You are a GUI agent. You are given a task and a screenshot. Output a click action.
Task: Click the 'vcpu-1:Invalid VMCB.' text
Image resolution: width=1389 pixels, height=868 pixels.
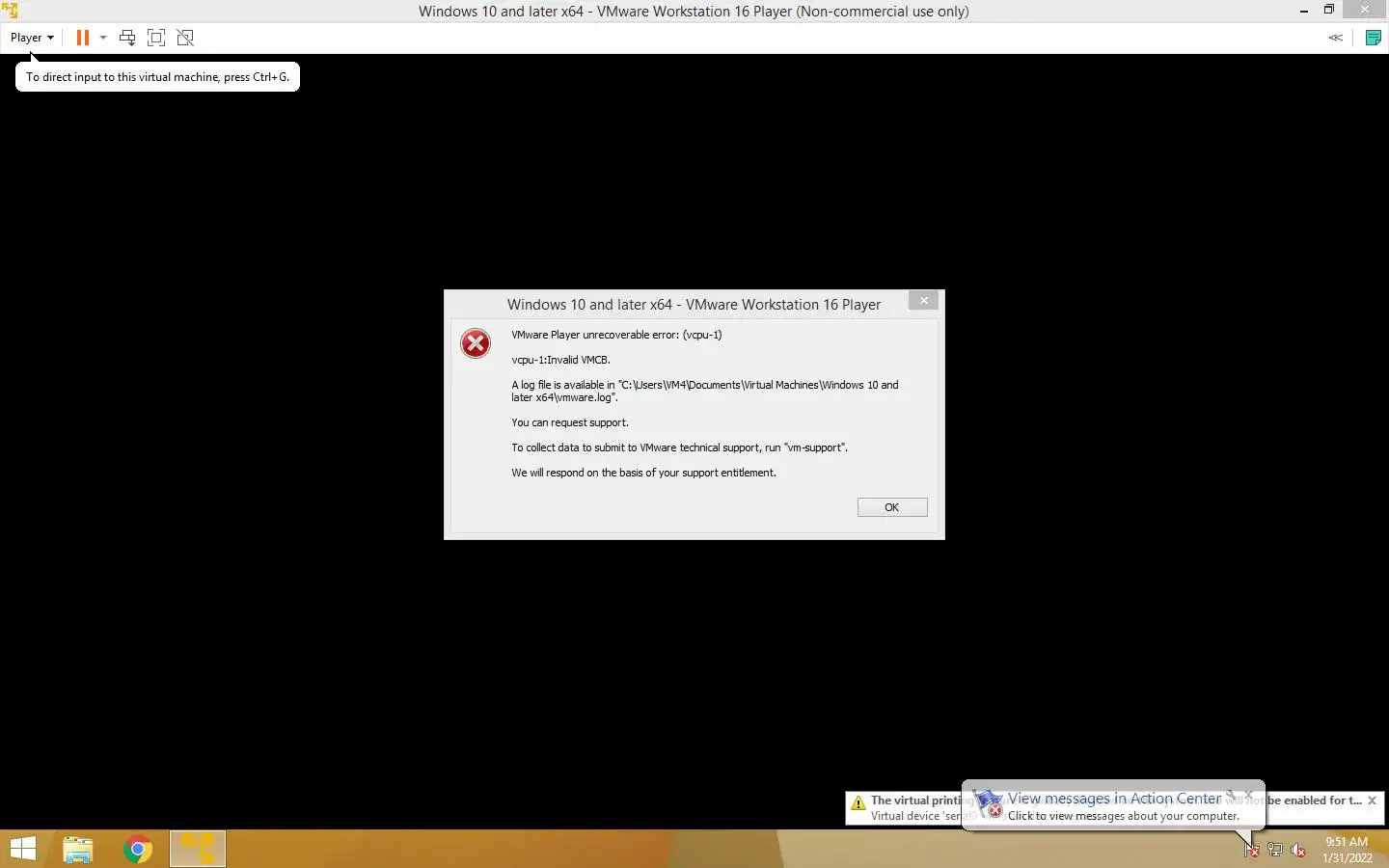pos(560,360)
